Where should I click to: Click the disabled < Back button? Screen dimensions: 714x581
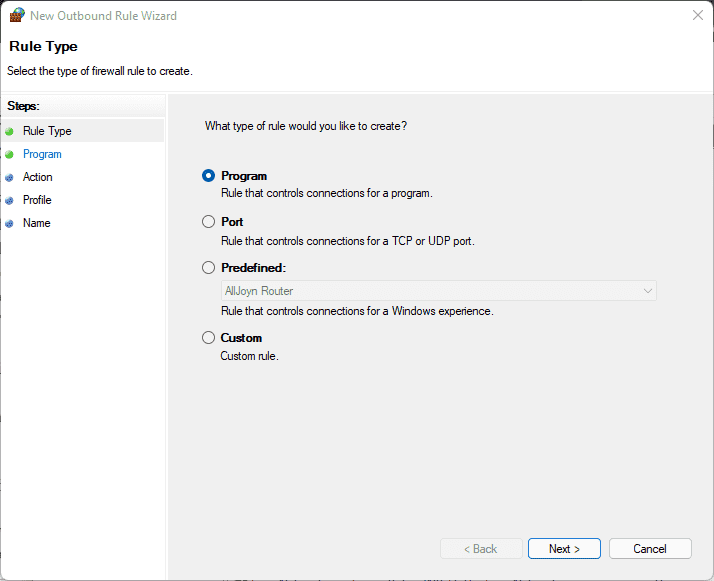click(481, 549)
